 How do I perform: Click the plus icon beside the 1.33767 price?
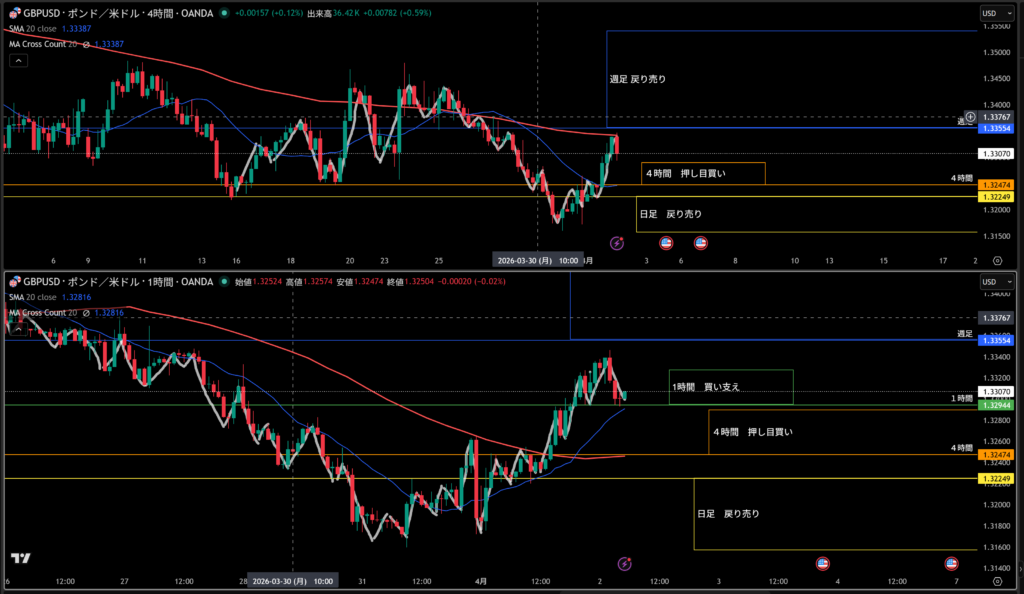970,117
